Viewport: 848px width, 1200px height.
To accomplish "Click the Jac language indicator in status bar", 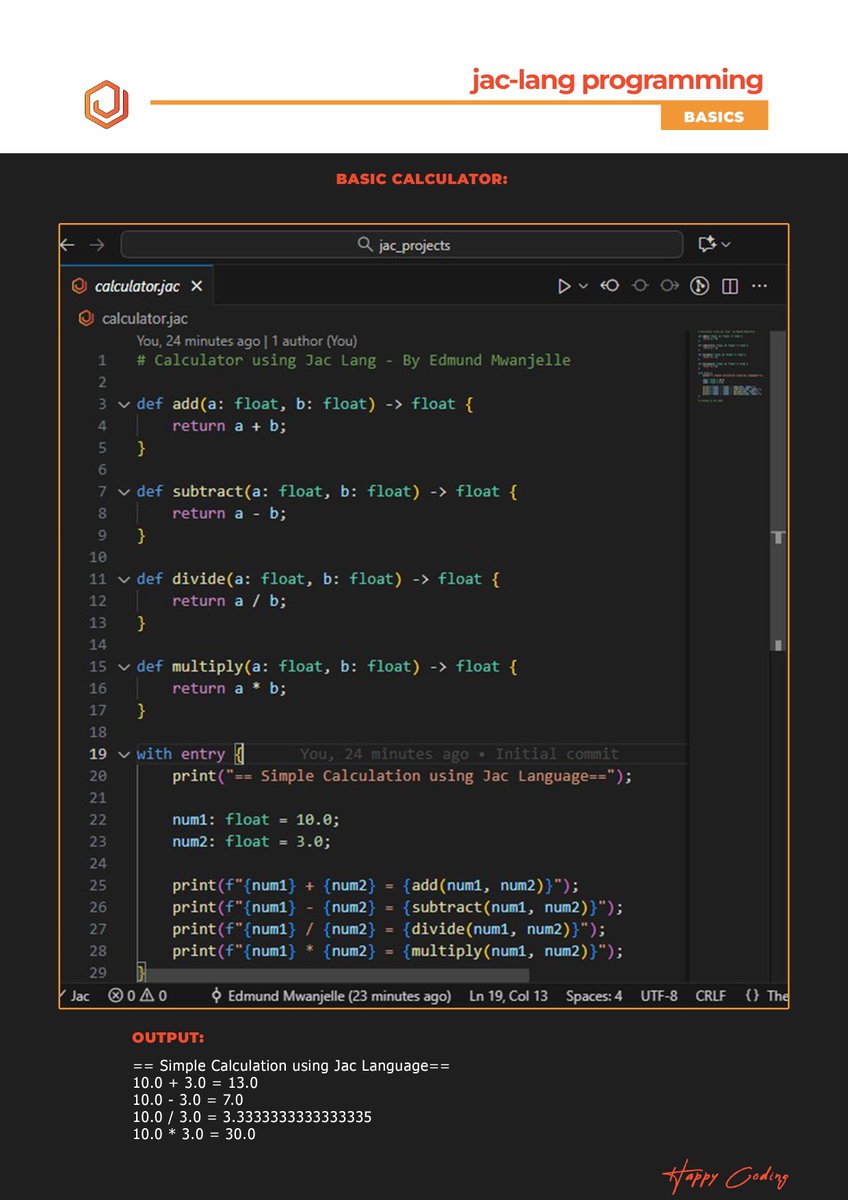I will [x=80, y=996].
